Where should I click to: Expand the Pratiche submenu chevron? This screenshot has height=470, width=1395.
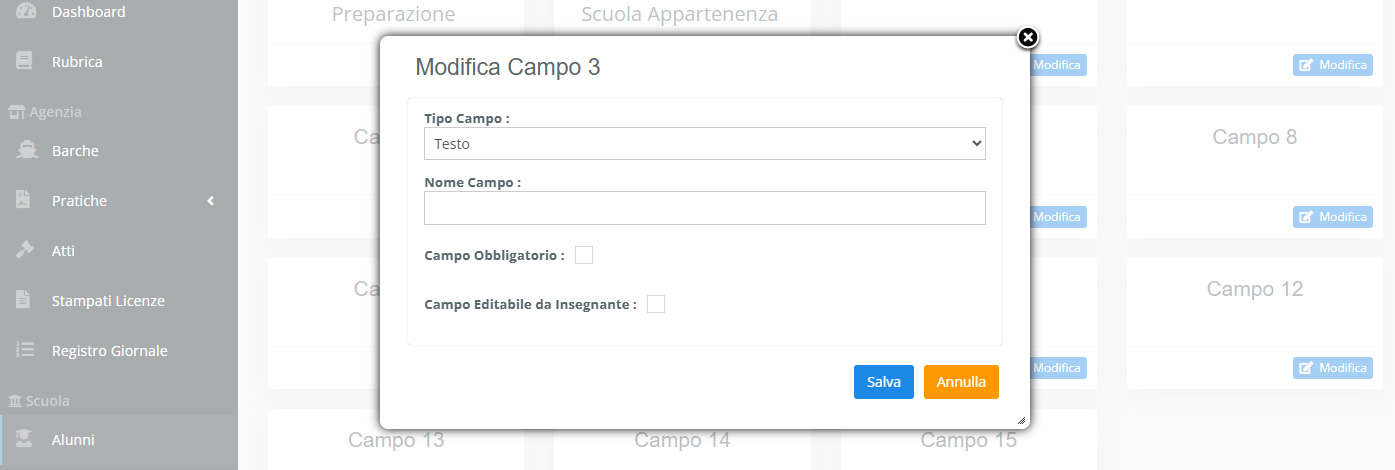click(211, 201)
